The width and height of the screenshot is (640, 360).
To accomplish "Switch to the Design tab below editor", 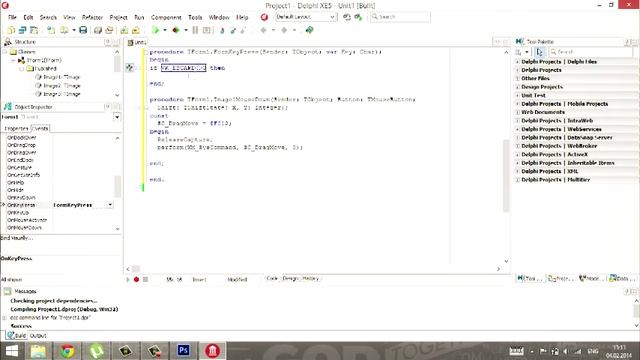I will [290, 278].
